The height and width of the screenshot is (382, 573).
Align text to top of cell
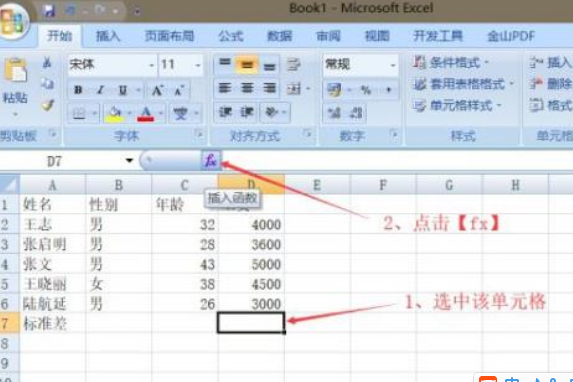(x=225, y=64)
